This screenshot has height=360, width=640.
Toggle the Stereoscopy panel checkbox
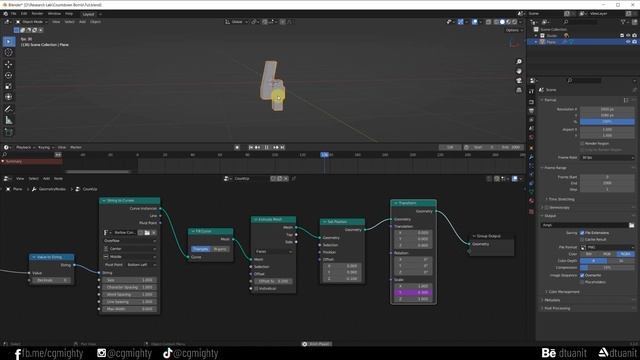pyautogui.click(x=547, y=207)
